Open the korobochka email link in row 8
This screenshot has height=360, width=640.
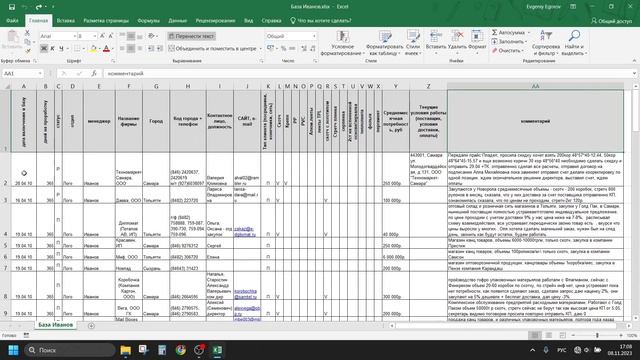point(245,294)
